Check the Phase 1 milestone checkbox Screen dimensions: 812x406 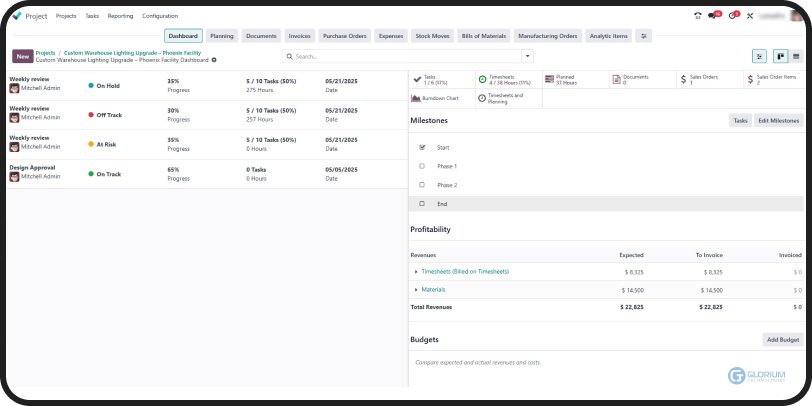[x=422, y=166]
